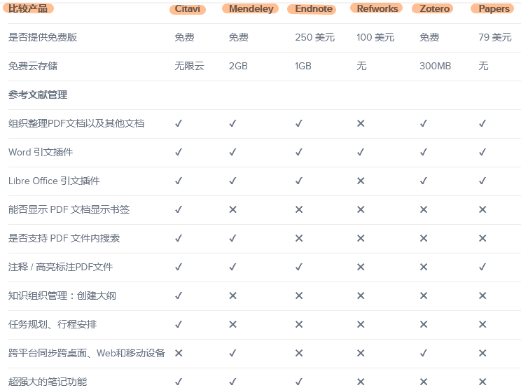Click the 79 美元 Papers price cell

click(495, 37)
